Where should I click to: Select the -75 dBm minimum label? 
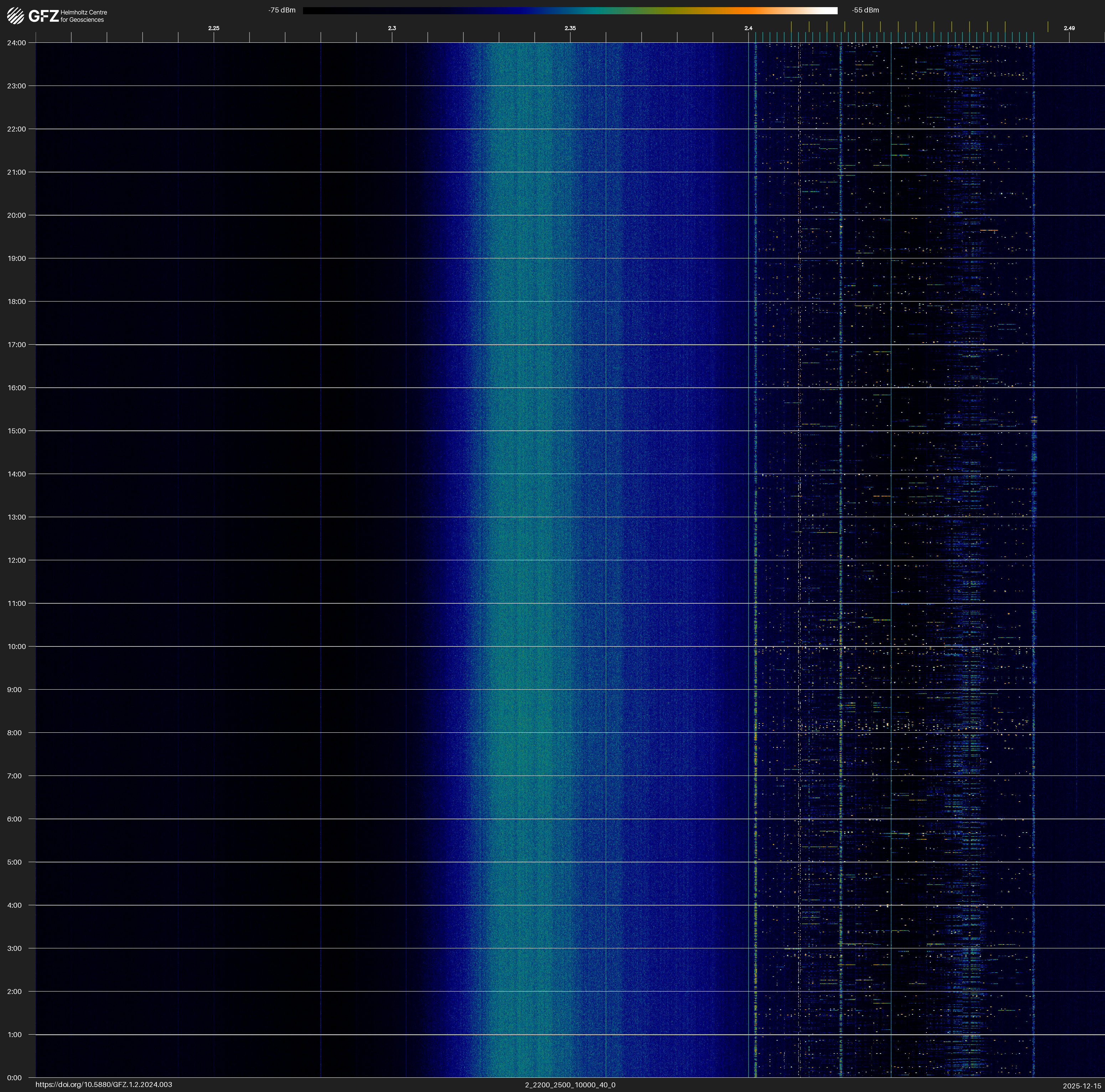point(282,10)
